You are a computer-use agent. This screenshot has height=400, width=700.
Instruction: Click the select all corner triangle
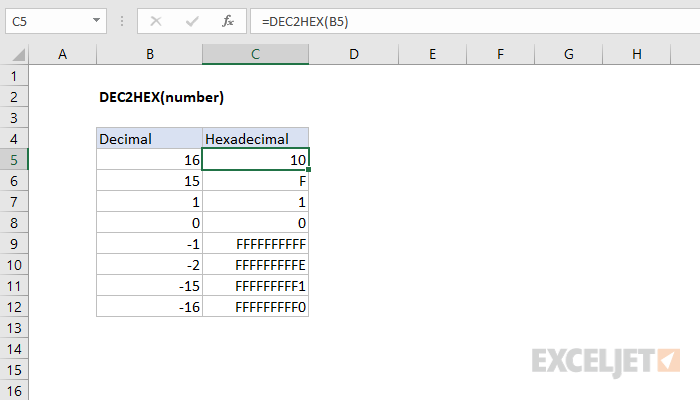(x=19, y=55)
